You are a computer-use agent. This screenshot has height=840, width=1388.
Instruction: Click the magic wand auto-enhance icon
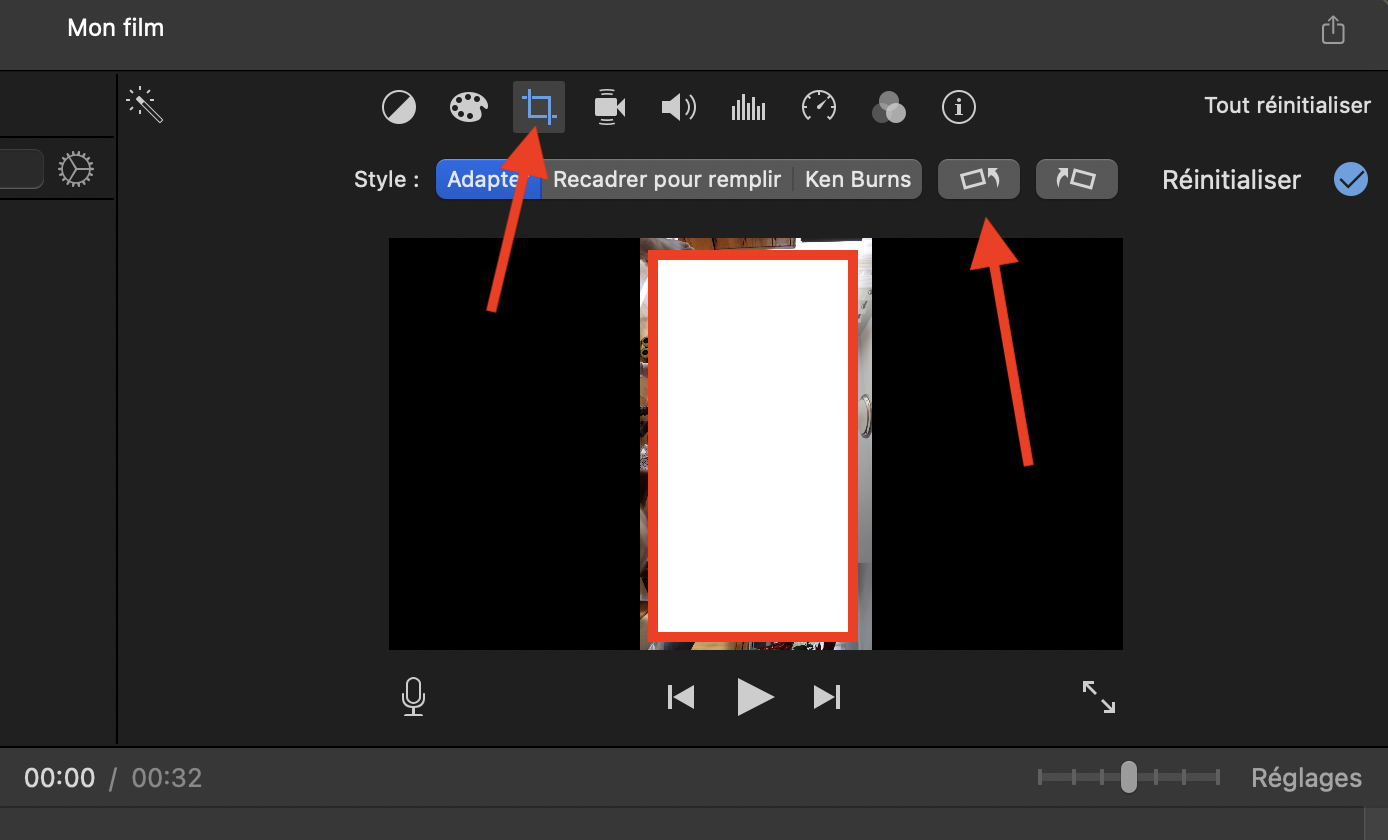click(x=145, y=105)
